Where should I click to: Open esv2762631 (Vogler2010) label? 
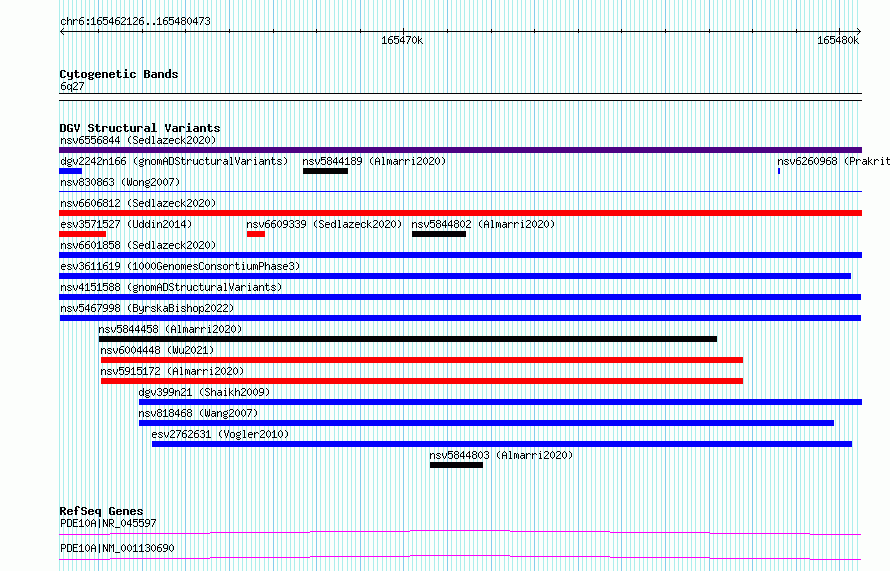[x=220, y=434]
